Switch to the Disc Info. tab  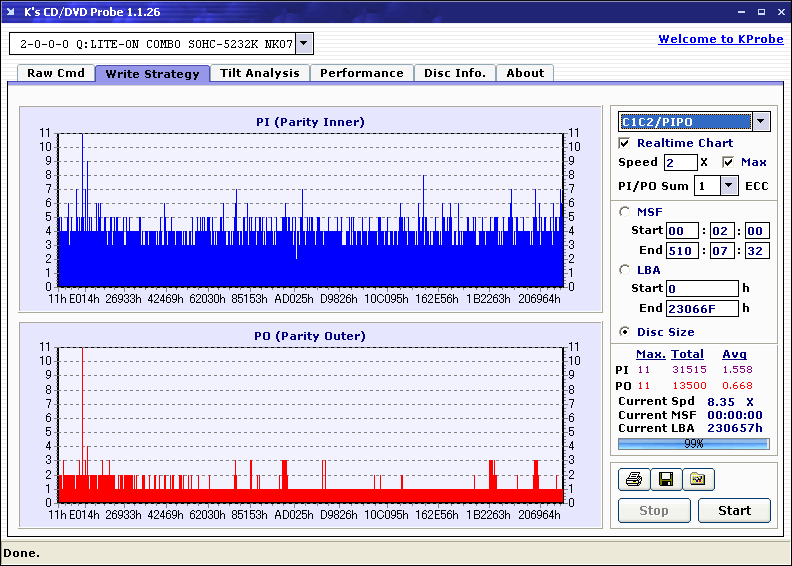click(x=455, y=73)
